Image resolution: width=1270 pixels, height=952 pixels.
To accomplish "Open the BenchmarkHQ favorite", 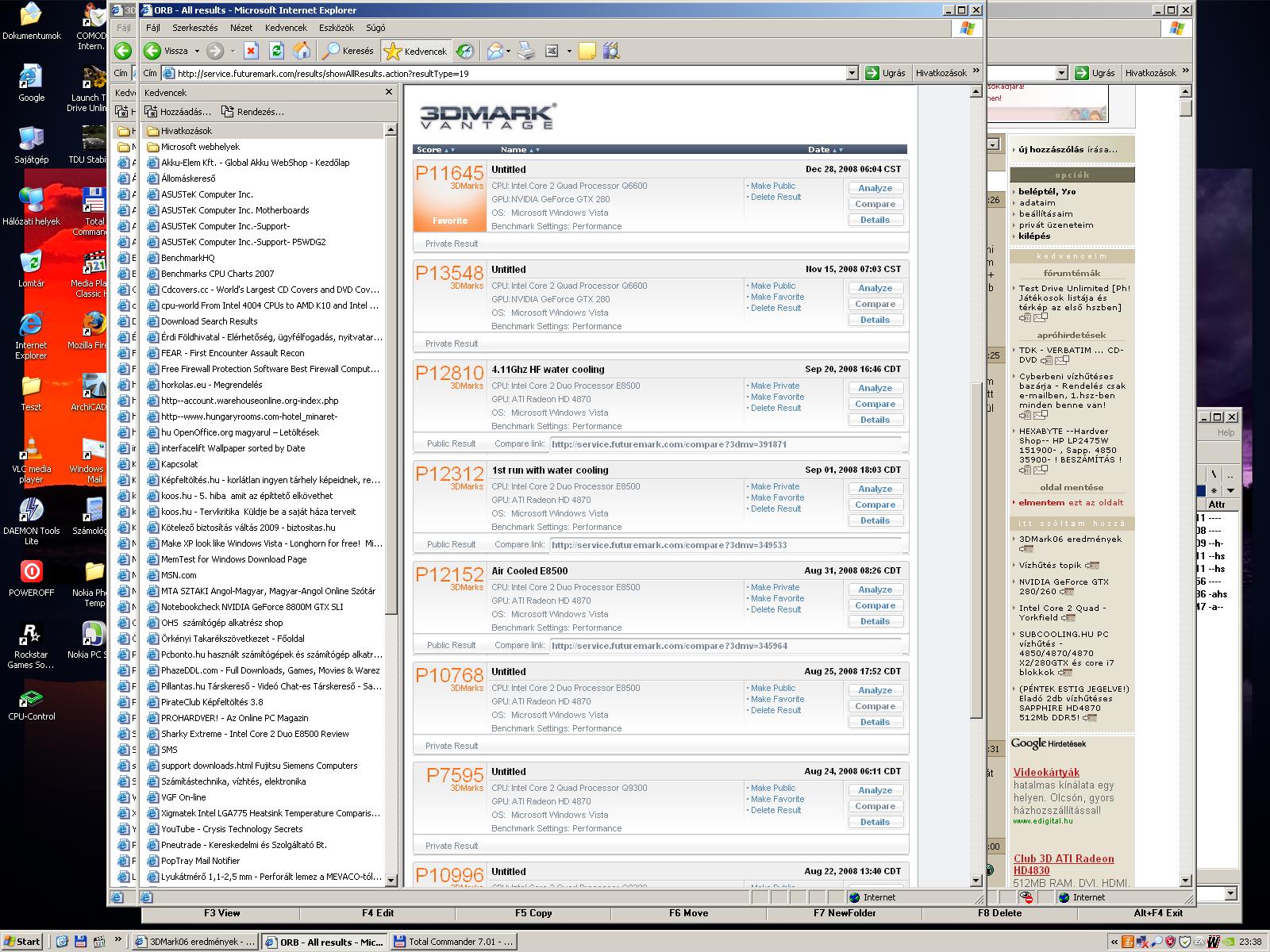I will point(187,258).
